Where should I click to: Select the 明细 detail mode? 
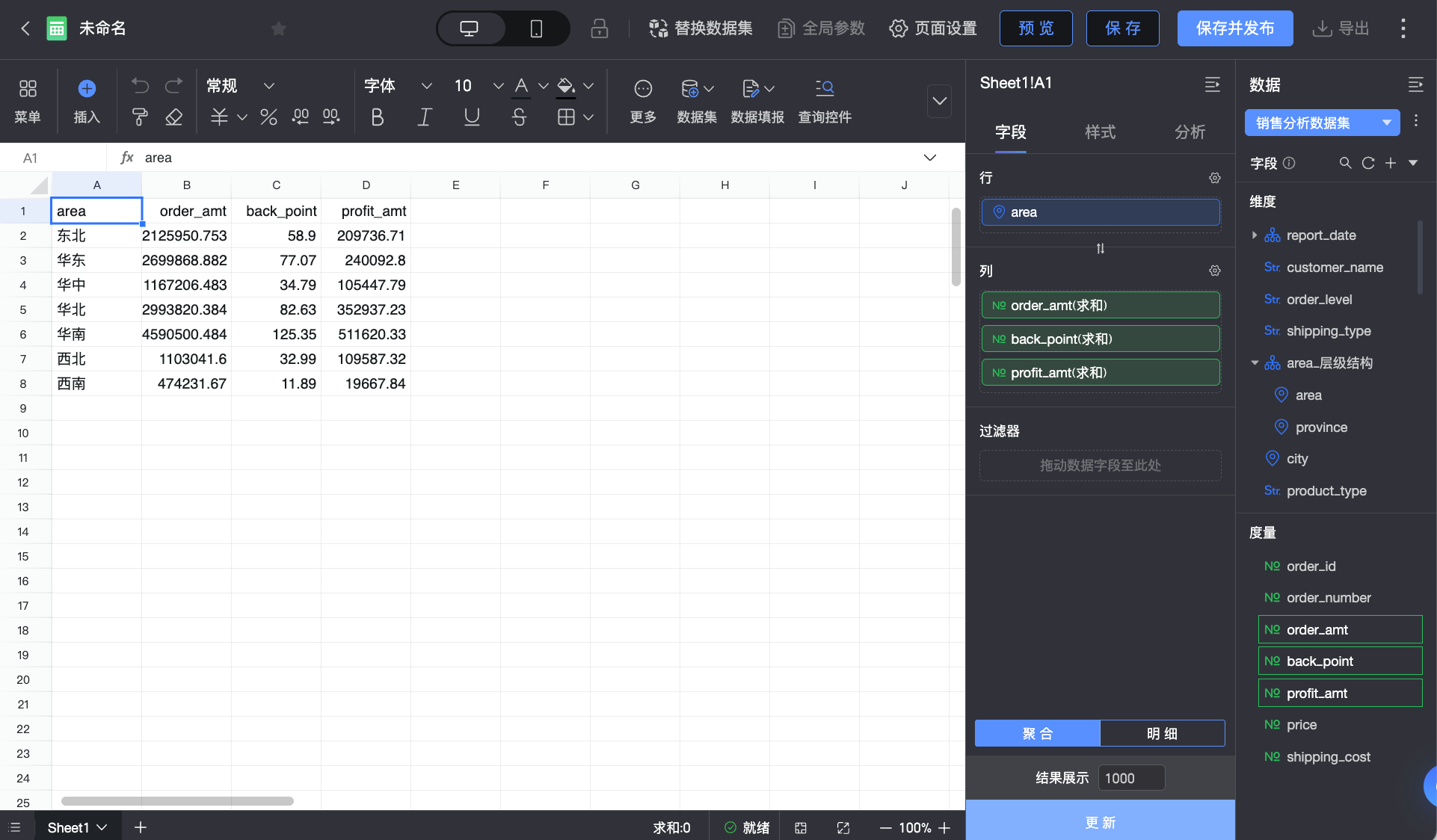click(x=1162, y=733)
